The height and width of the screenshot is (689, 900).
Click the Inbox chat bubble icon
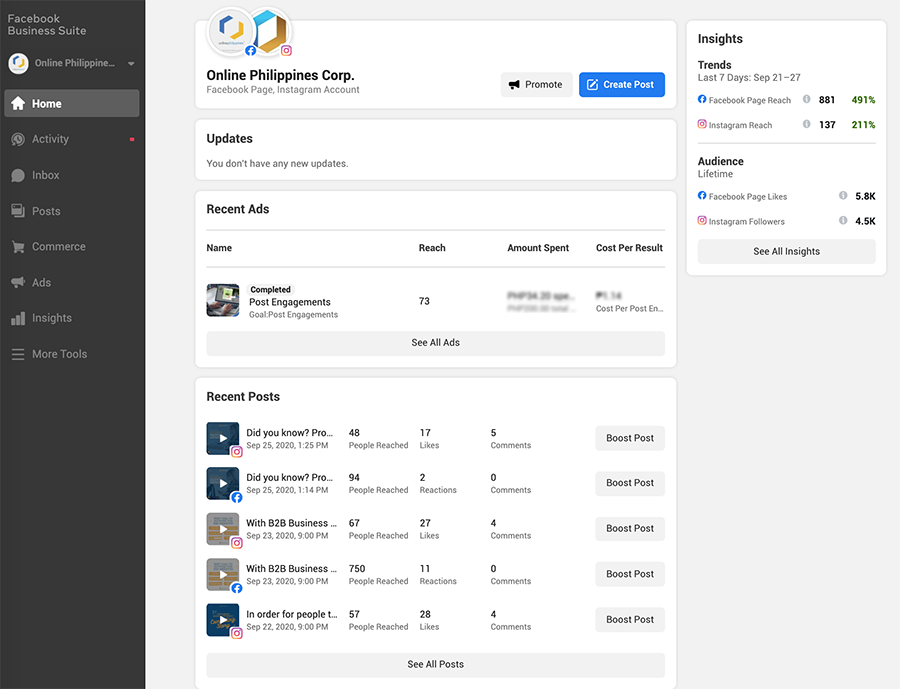click(18, 175)
